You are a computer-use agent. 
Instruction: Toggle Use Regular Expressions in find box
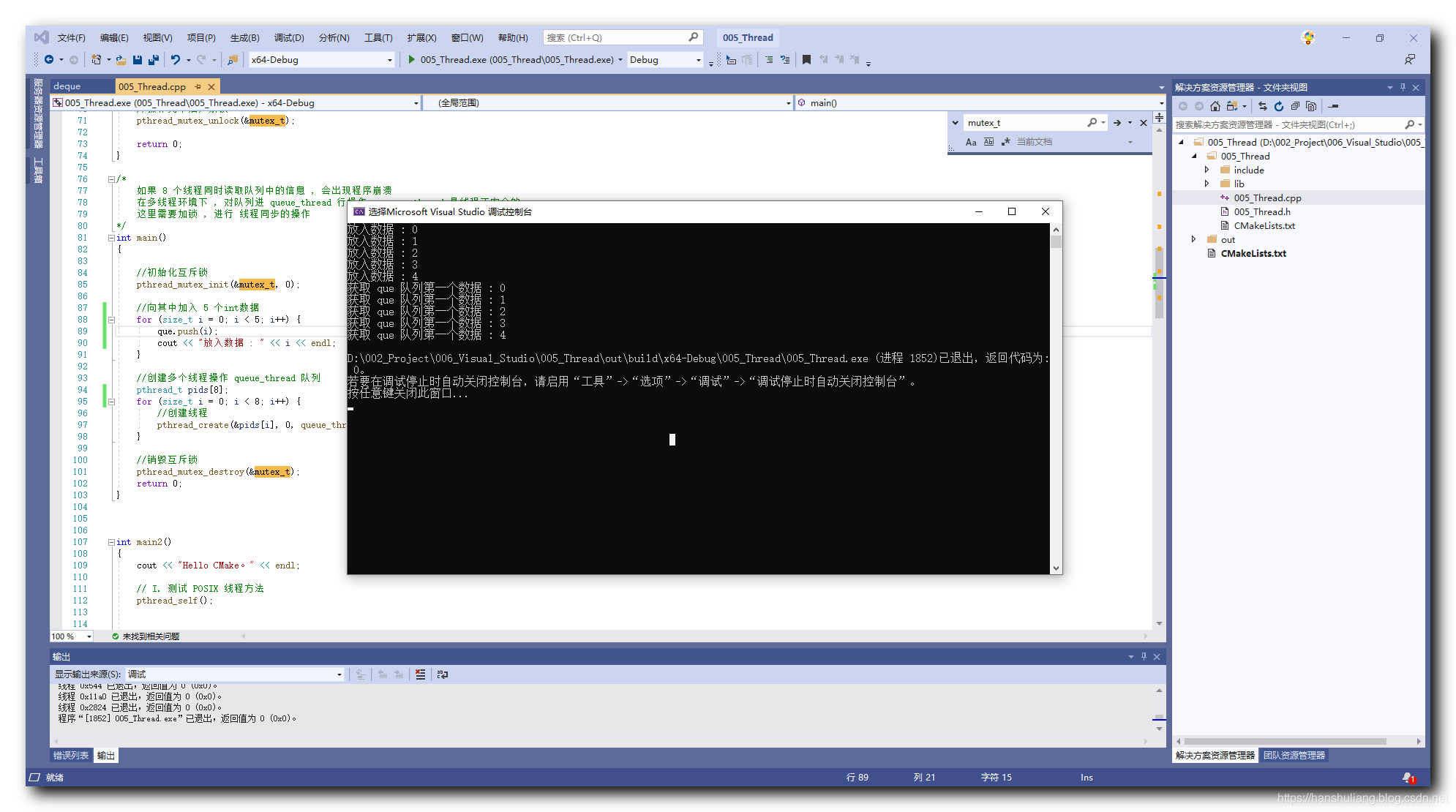pyautogui.click(x=1005, y=142)
